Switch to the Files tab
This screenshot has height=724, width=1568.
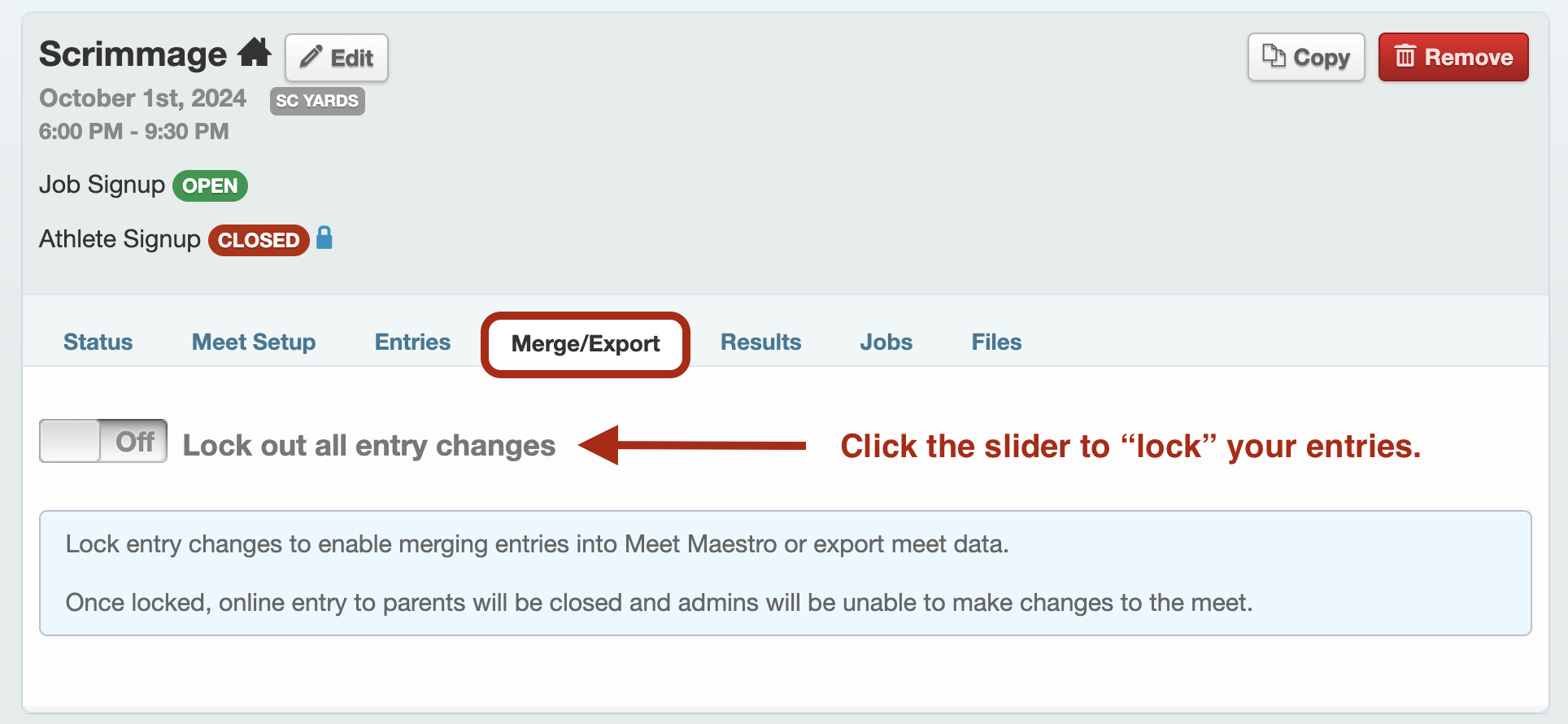[x=996, y=342]
